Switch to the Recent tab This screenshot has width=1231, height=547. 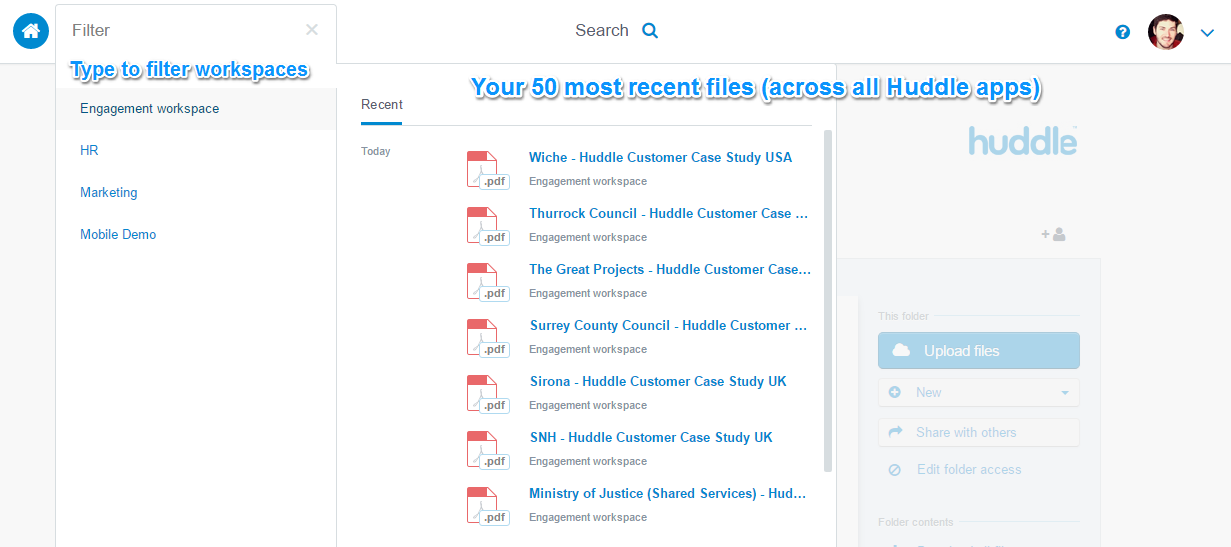[382, 105]
